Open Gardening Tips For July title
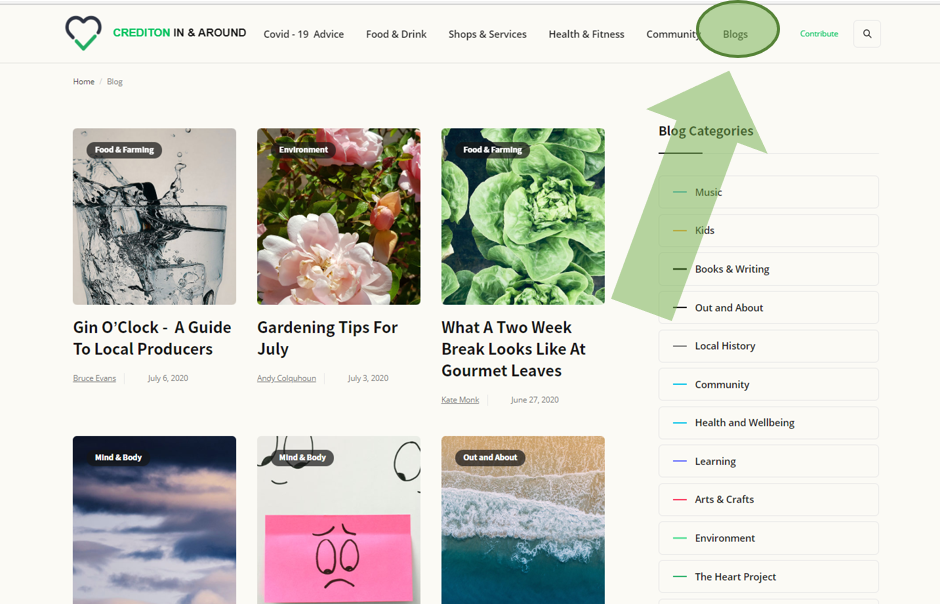 pos(327,338)
